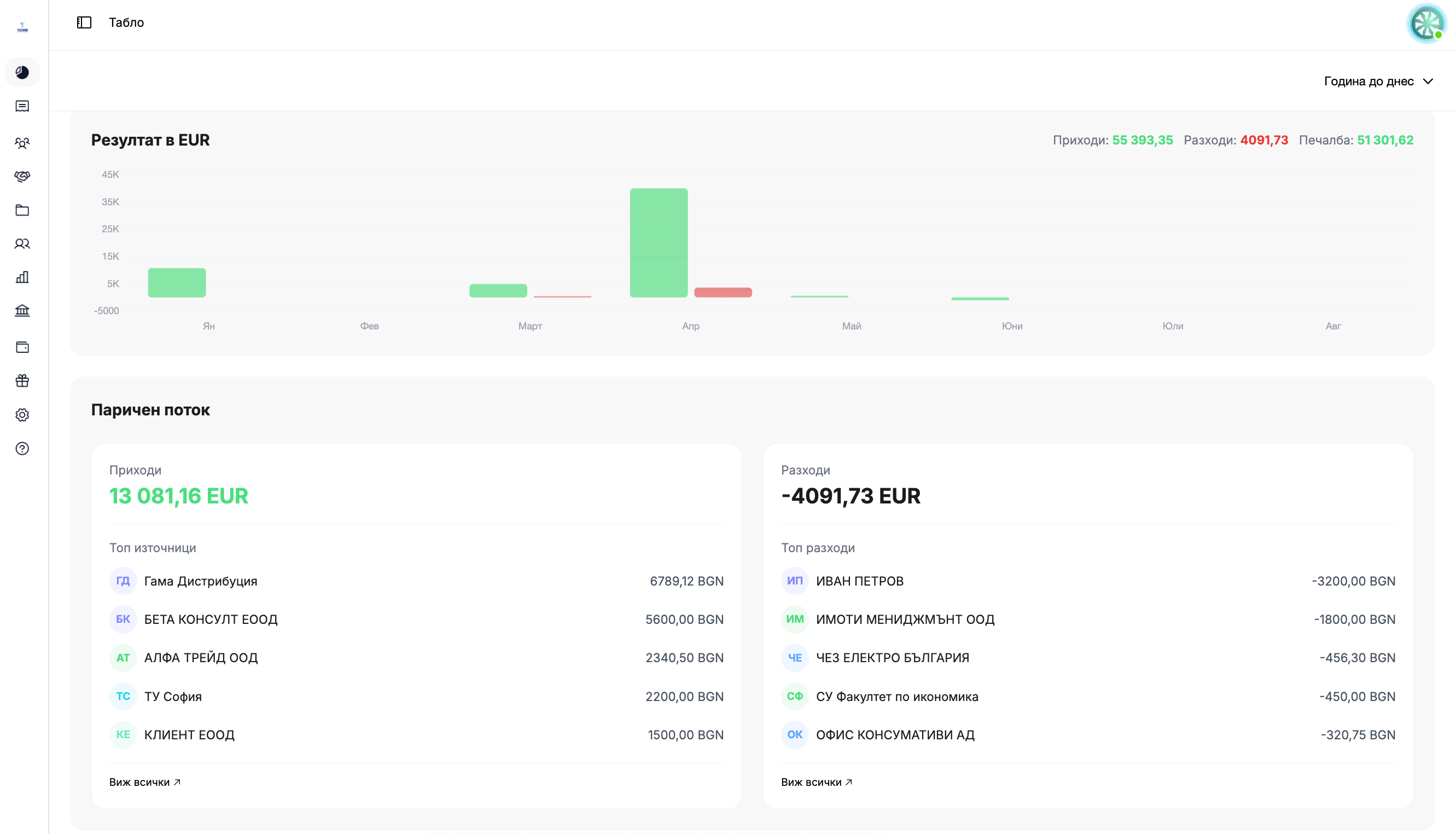
Task: Click the АТ avatar badge
Action: pyautogui.click(x=123, y=658)
